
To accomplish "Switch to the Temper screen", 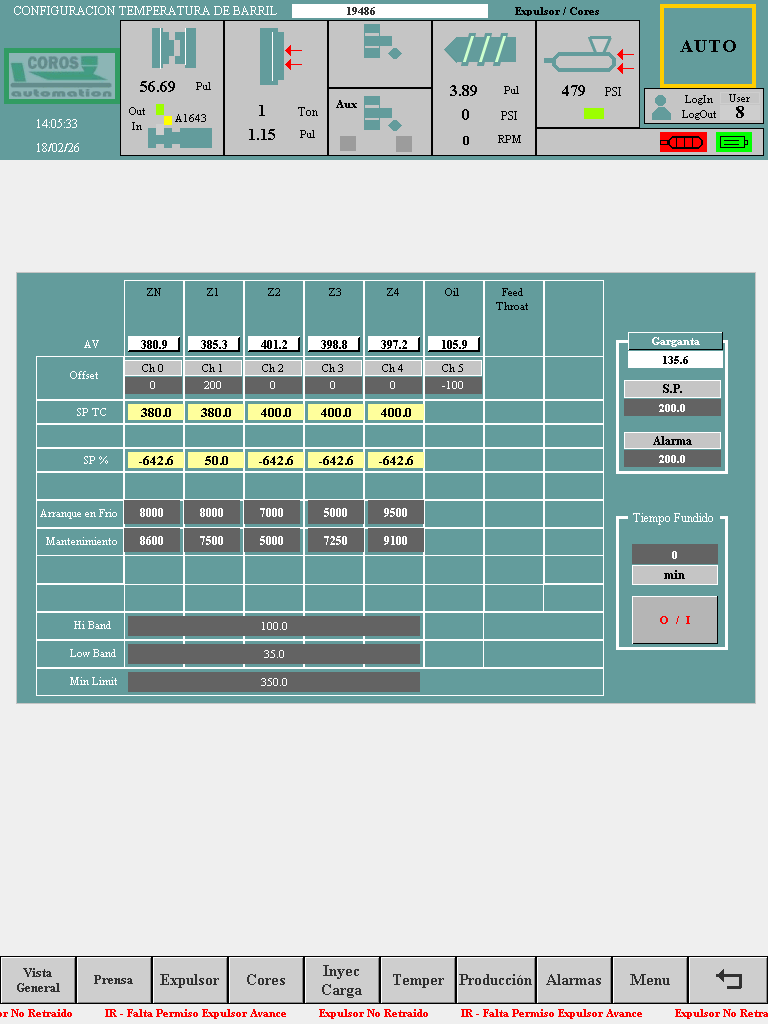I will pos(418,980).
